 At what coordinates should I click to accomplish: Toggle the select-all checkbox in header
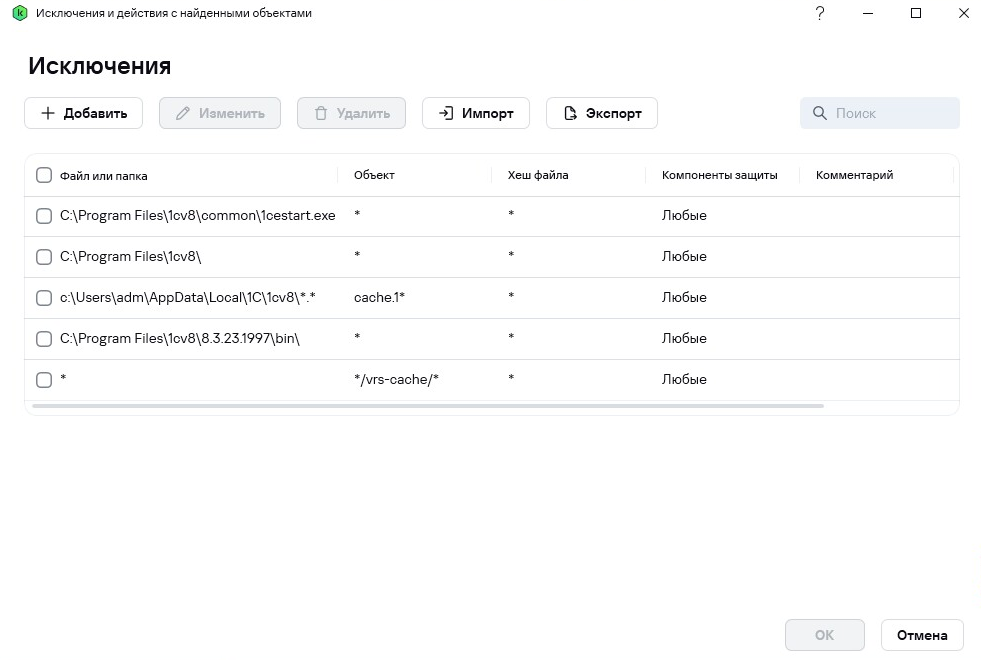point(44,175)
